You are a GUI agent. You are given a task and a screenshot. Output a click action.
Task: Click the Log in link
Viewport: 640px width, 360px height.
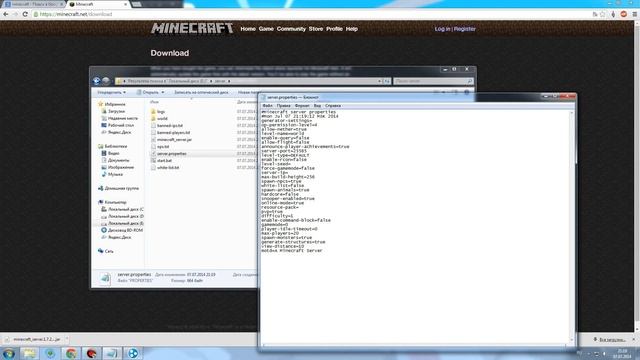(442, 29)
